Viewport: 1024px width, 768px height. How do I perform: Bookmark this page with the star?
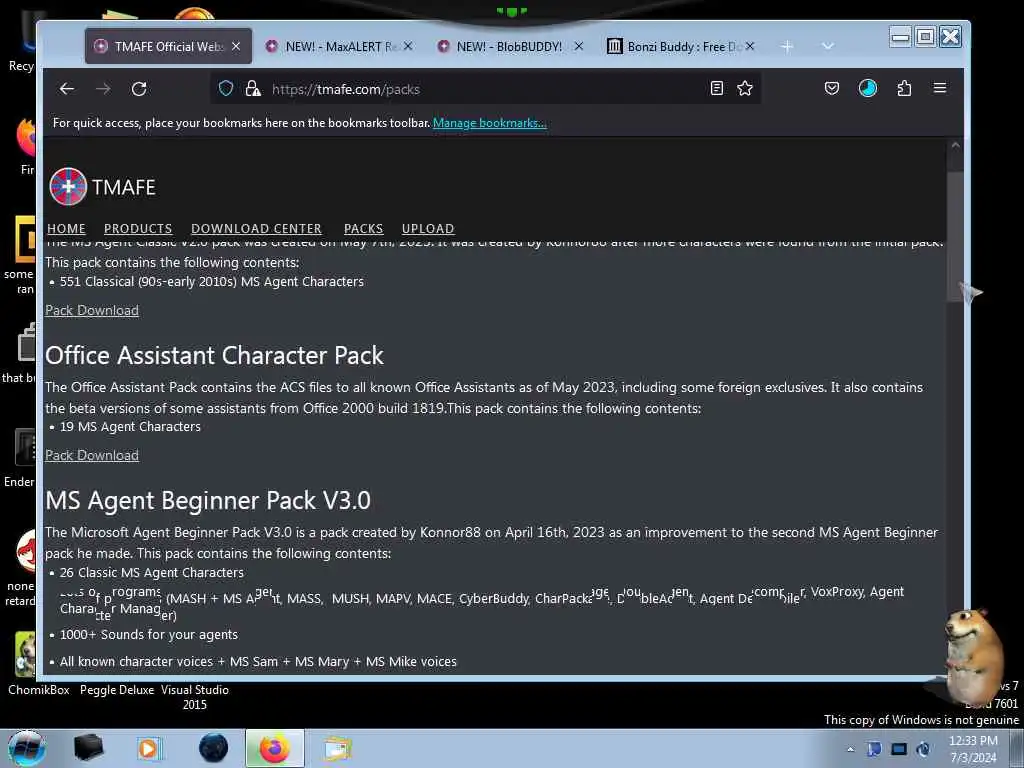pos(744,88)
